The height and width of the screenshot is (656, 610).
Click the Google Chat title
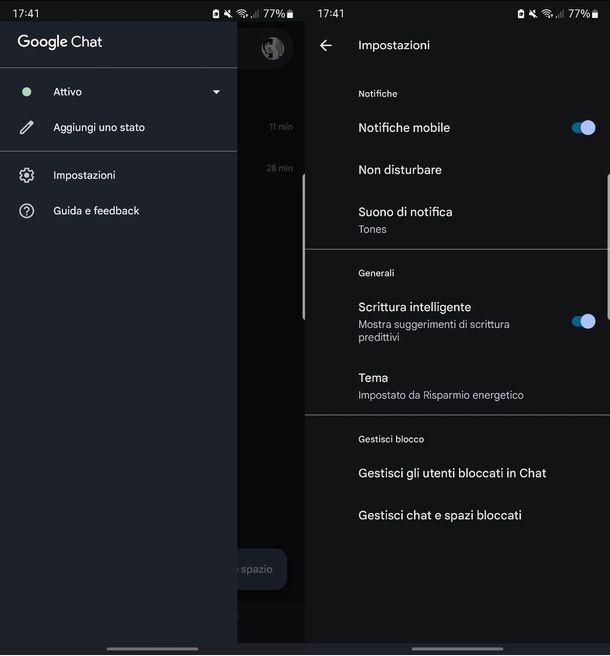[x=60, y=42]
